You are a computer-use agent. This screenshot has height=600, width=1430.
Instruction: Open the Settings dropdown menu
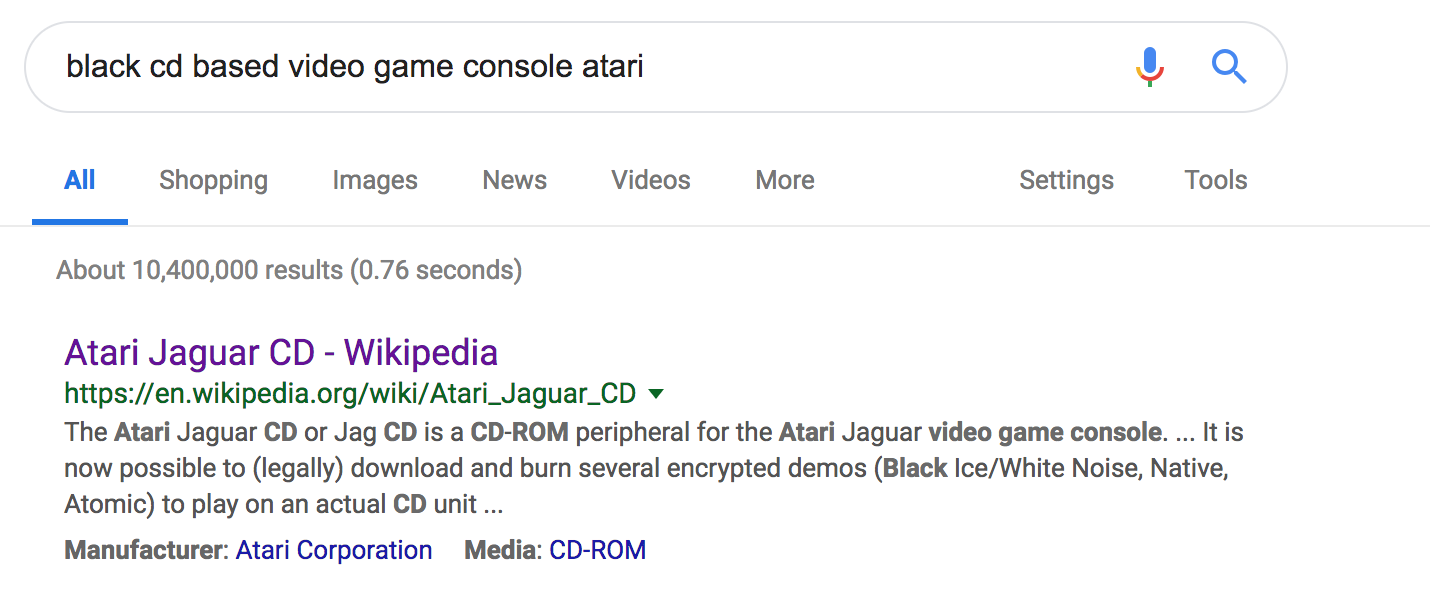point(1066,180)
